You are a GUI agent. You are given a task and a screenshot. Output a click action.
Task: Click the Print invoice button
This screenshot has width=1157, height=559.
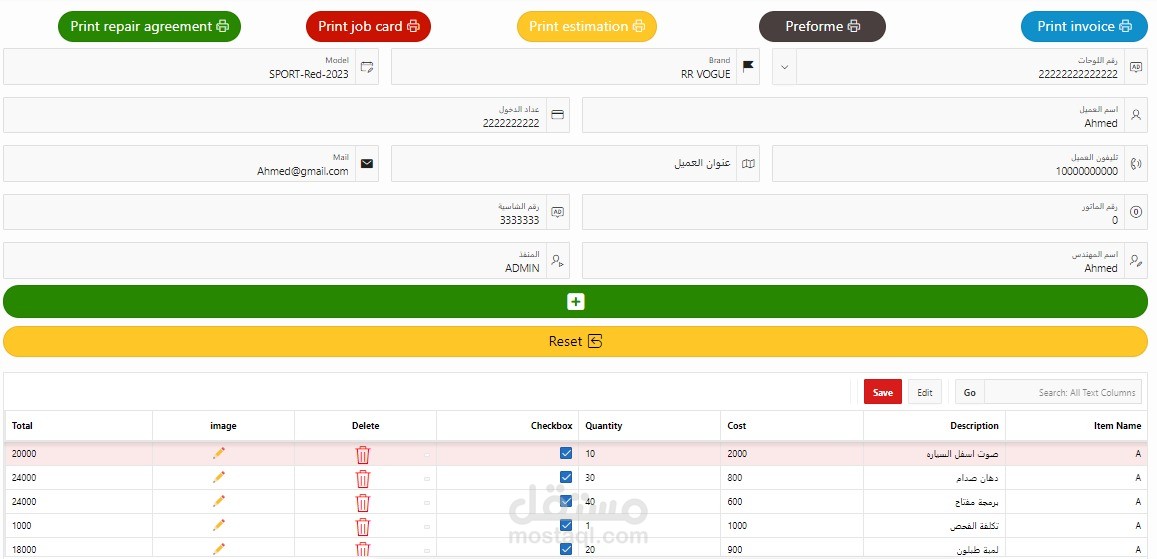point(1084,27)
